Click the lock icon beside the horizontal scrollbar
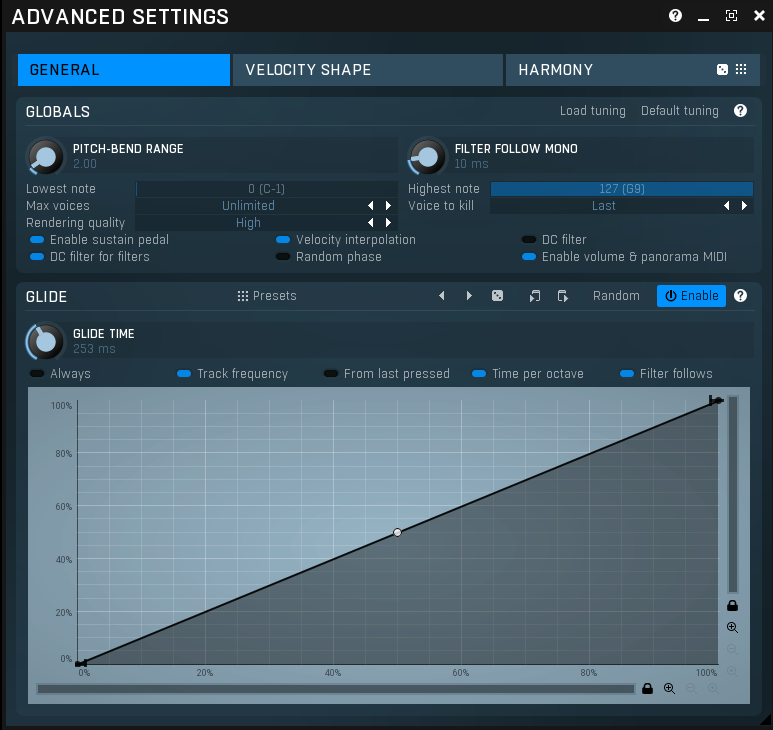The width and height of the screenshot is (773, 730). tap(648, 689)
